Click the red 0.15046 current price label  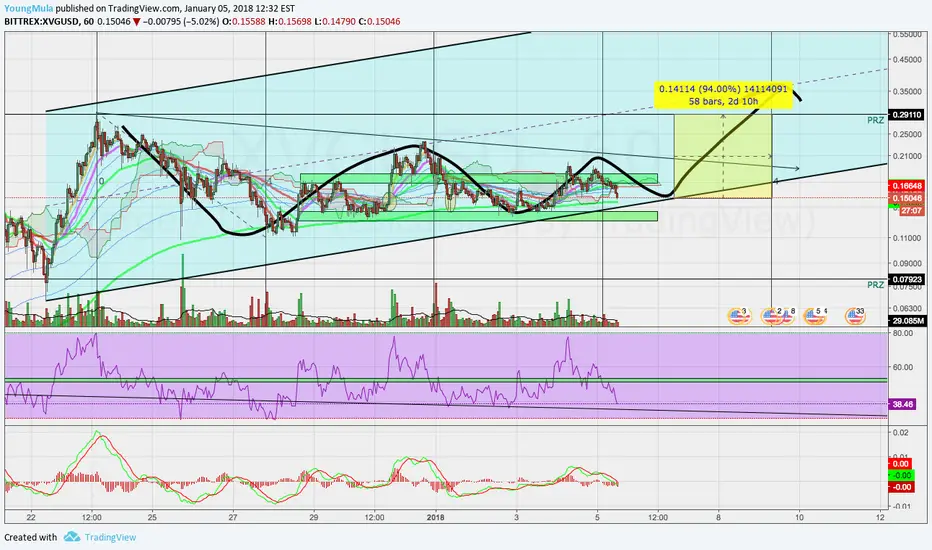point(906,197)
